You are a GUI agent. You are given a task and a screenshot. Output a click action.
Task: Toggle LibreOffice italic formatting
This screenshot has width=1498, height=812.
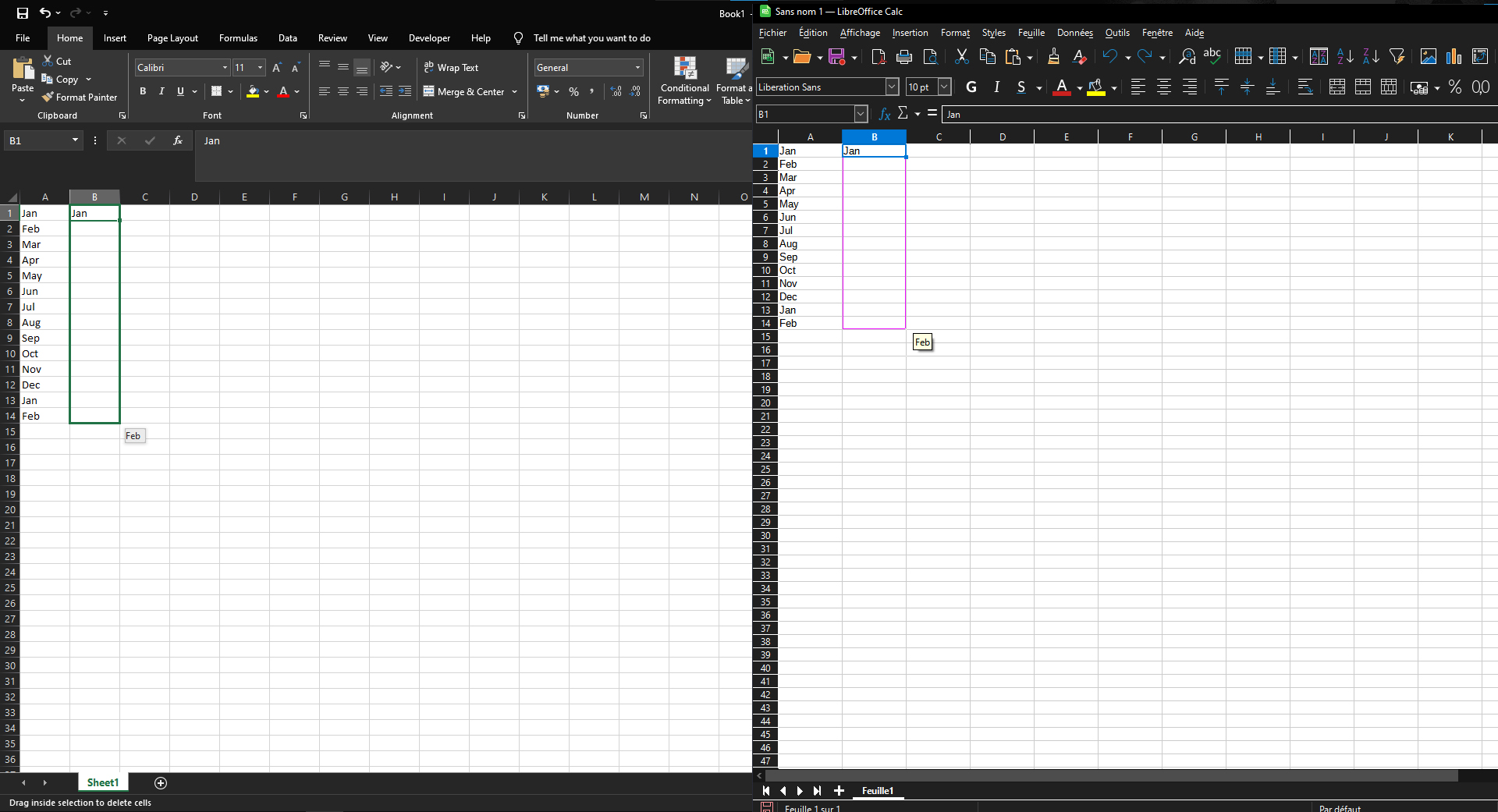[x=996, y=87]
